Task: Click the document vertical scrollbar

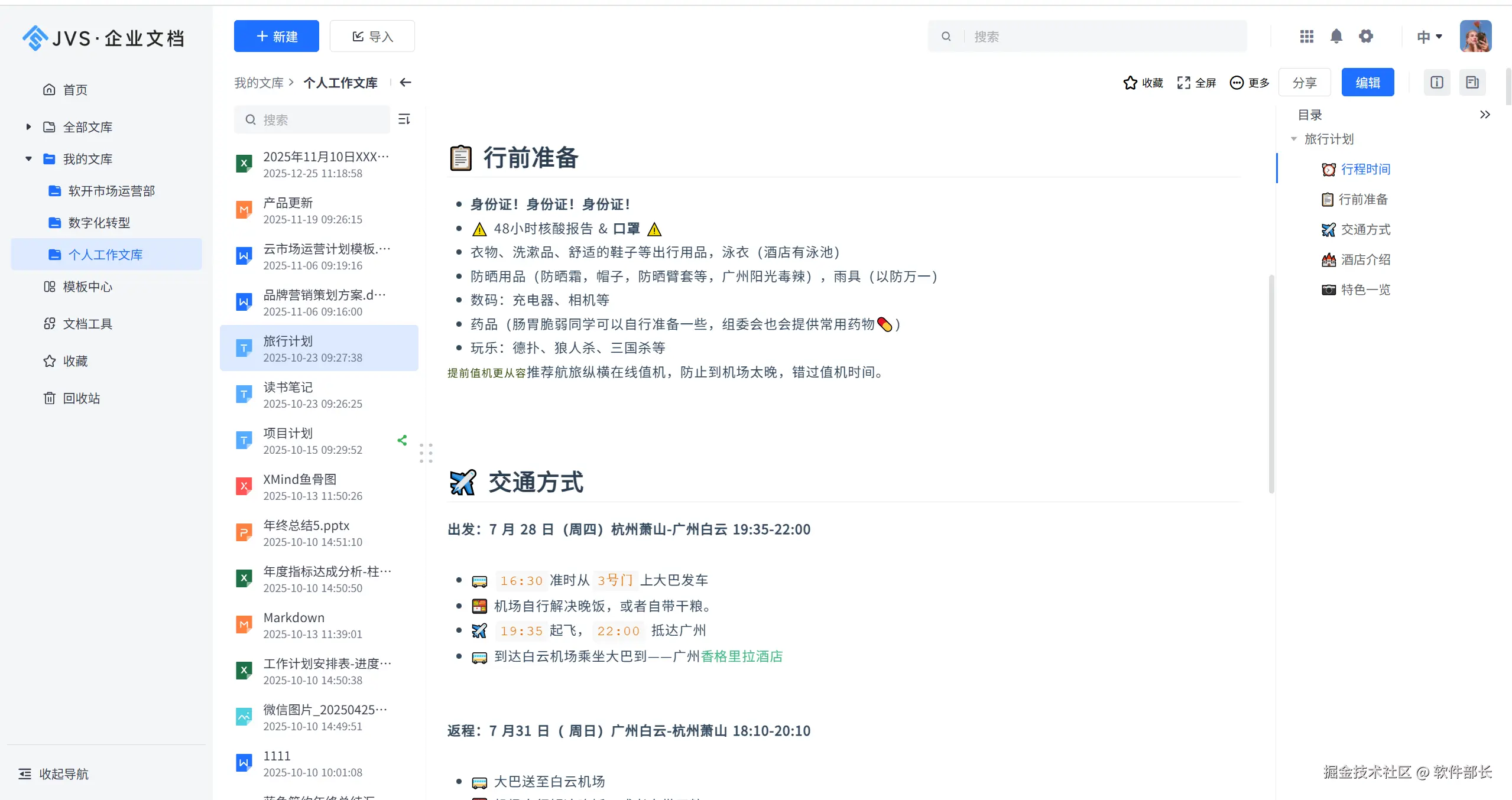Action: [x=1271, y=383]
